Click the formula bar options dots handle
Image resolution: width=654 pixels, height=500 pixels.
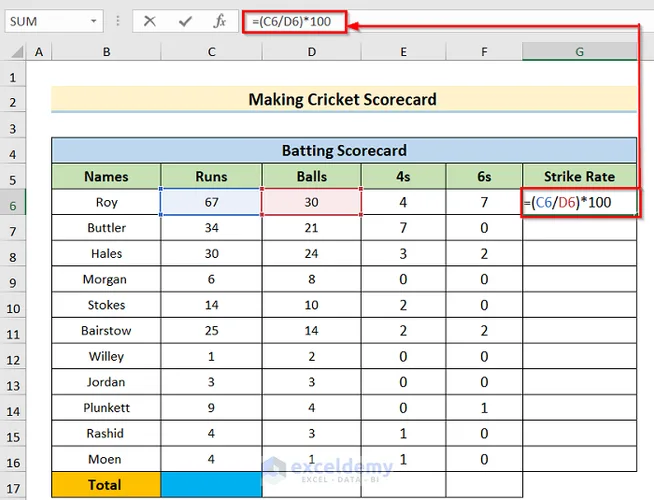pos(118,21)
